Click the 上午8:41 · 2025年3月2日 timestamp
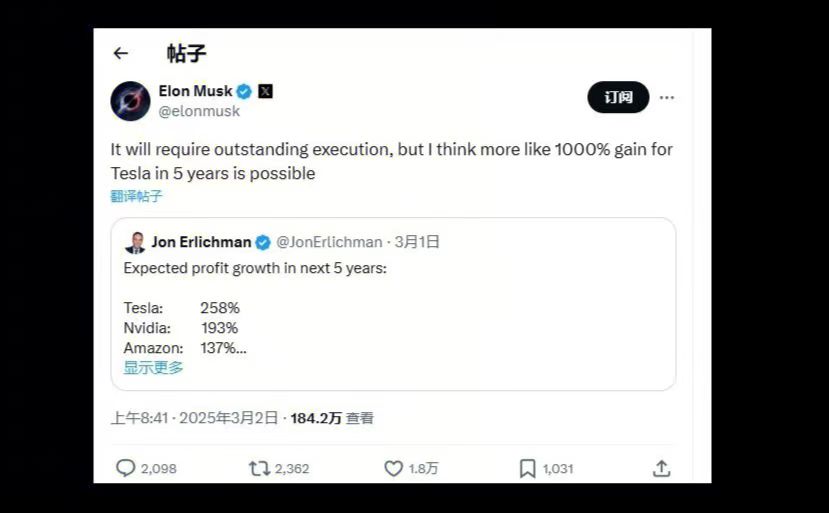The height and width of the screenshot is (513, 829). pyautogui.click(x=194, y=418)
